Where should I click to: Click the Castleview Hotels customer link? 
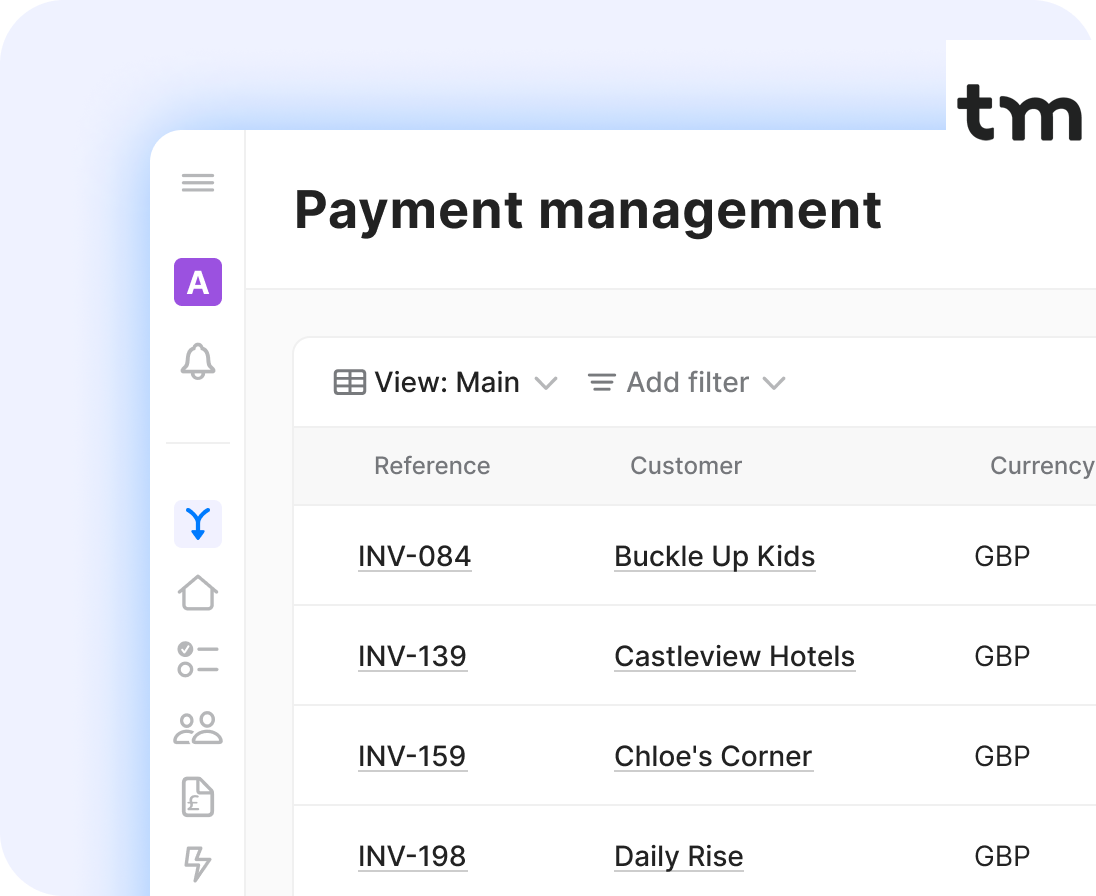coord(734,656)
